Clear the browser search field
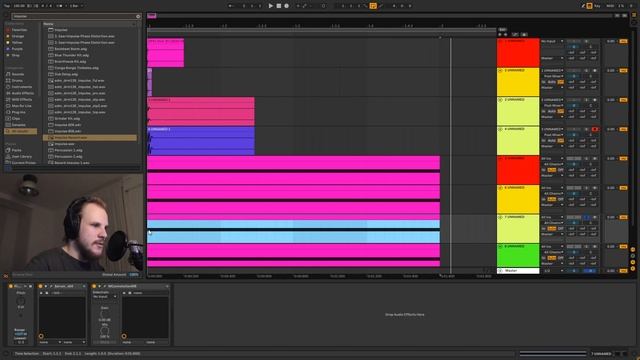This screenshot has width=640, height=360. [x=138, y=16]
